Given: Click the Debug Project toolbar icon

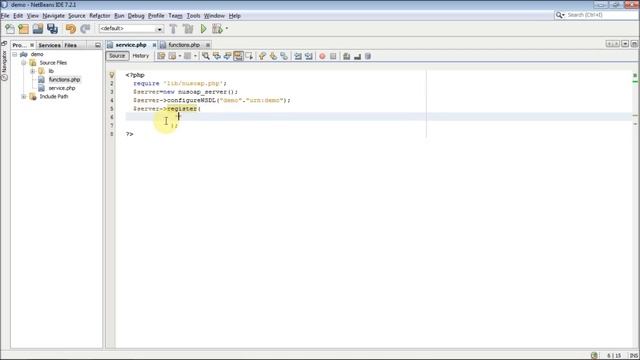Looking at the screenshot, I should 217,29.
